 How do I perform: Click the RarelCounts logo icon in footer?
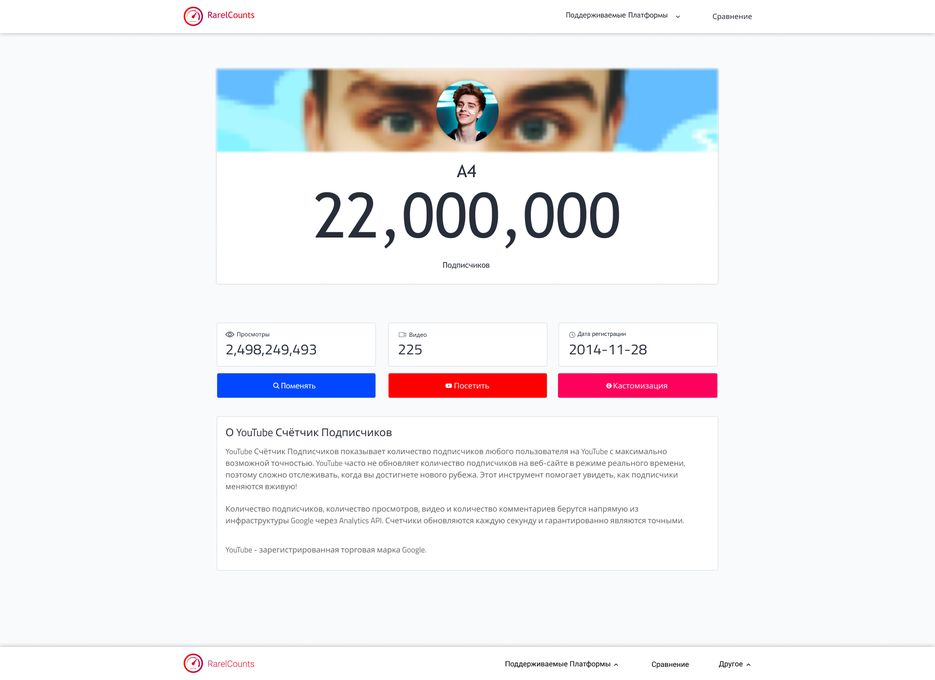point(193,663)
